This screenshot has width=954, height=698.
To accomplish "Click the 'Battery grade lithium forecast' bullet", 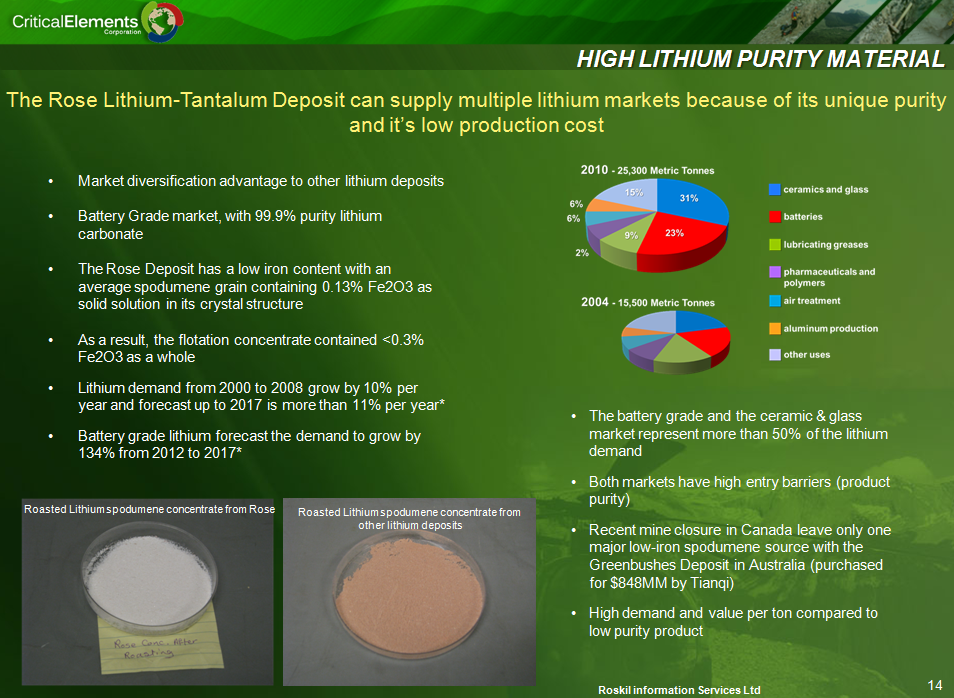I will point(249,445).
